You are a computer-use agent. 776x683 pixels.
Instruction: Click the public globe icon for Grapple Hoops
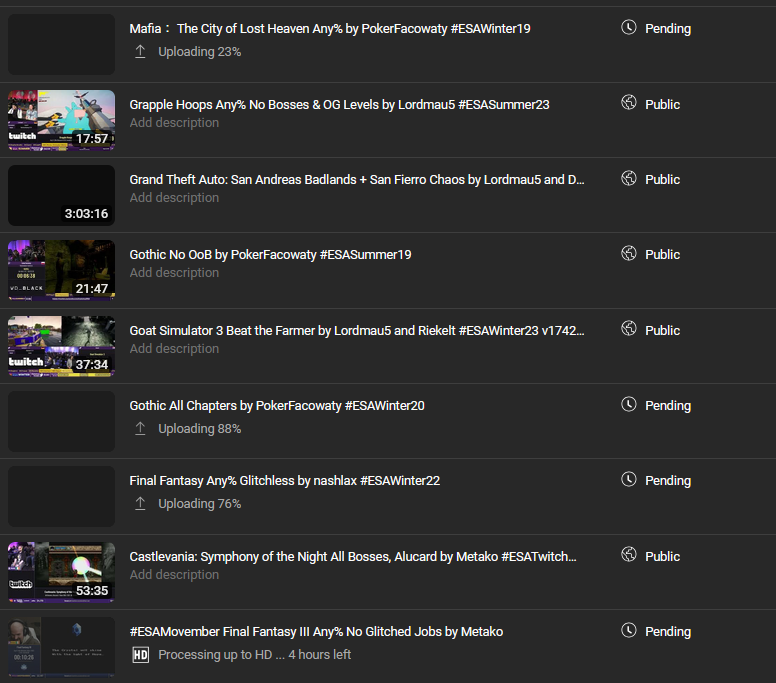click(629, 102)
